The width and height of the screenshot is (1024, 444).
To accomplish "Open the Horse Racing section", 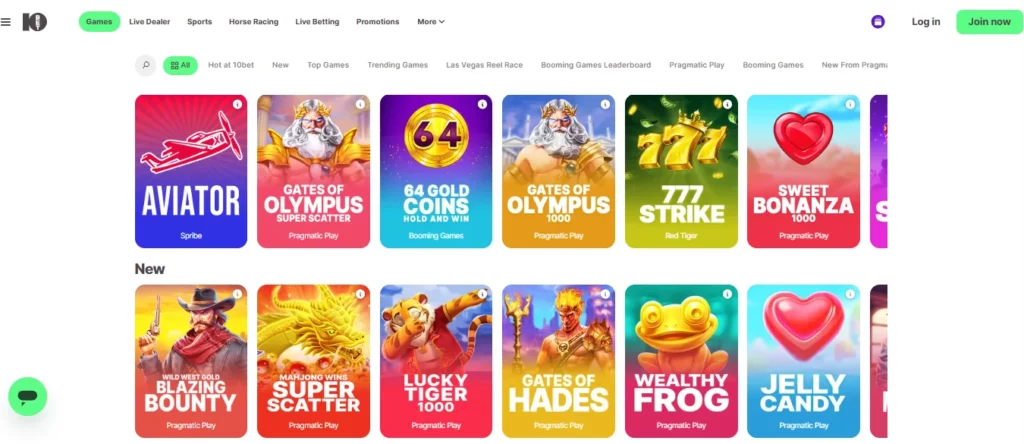I will 253,22.
